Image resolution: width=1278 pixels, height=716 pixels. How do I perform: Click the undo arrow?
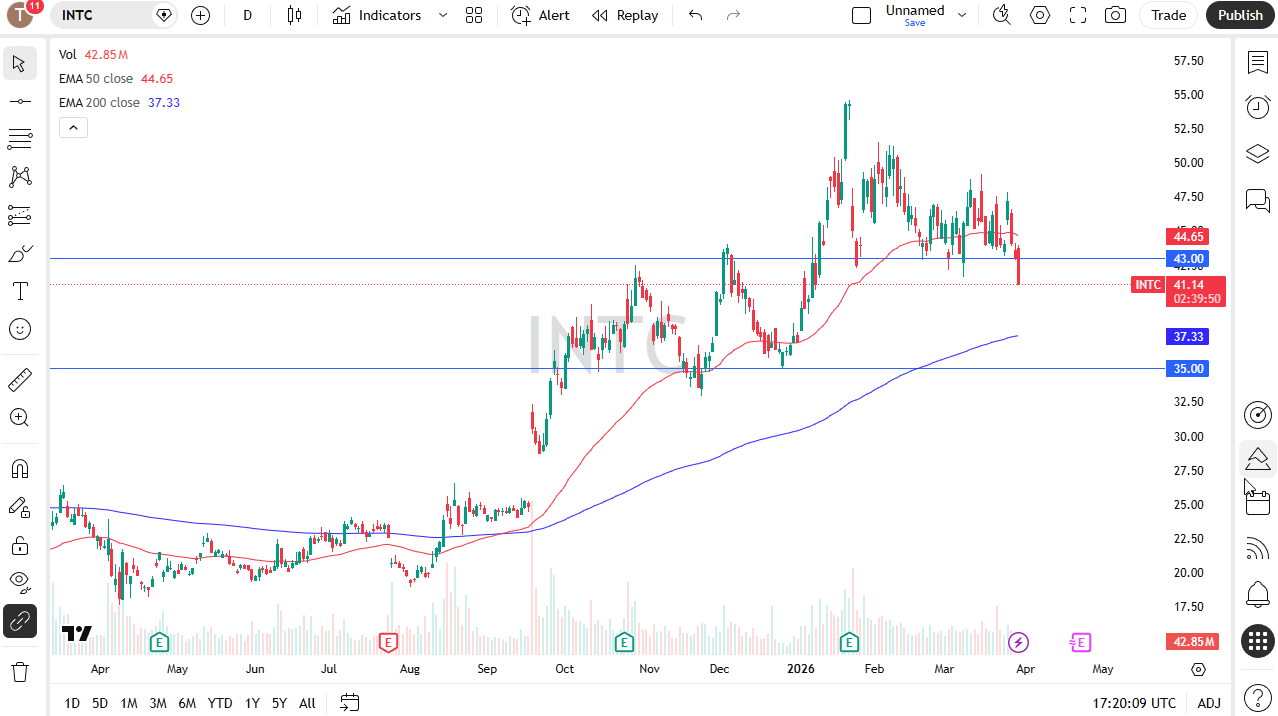click(696, 15)
